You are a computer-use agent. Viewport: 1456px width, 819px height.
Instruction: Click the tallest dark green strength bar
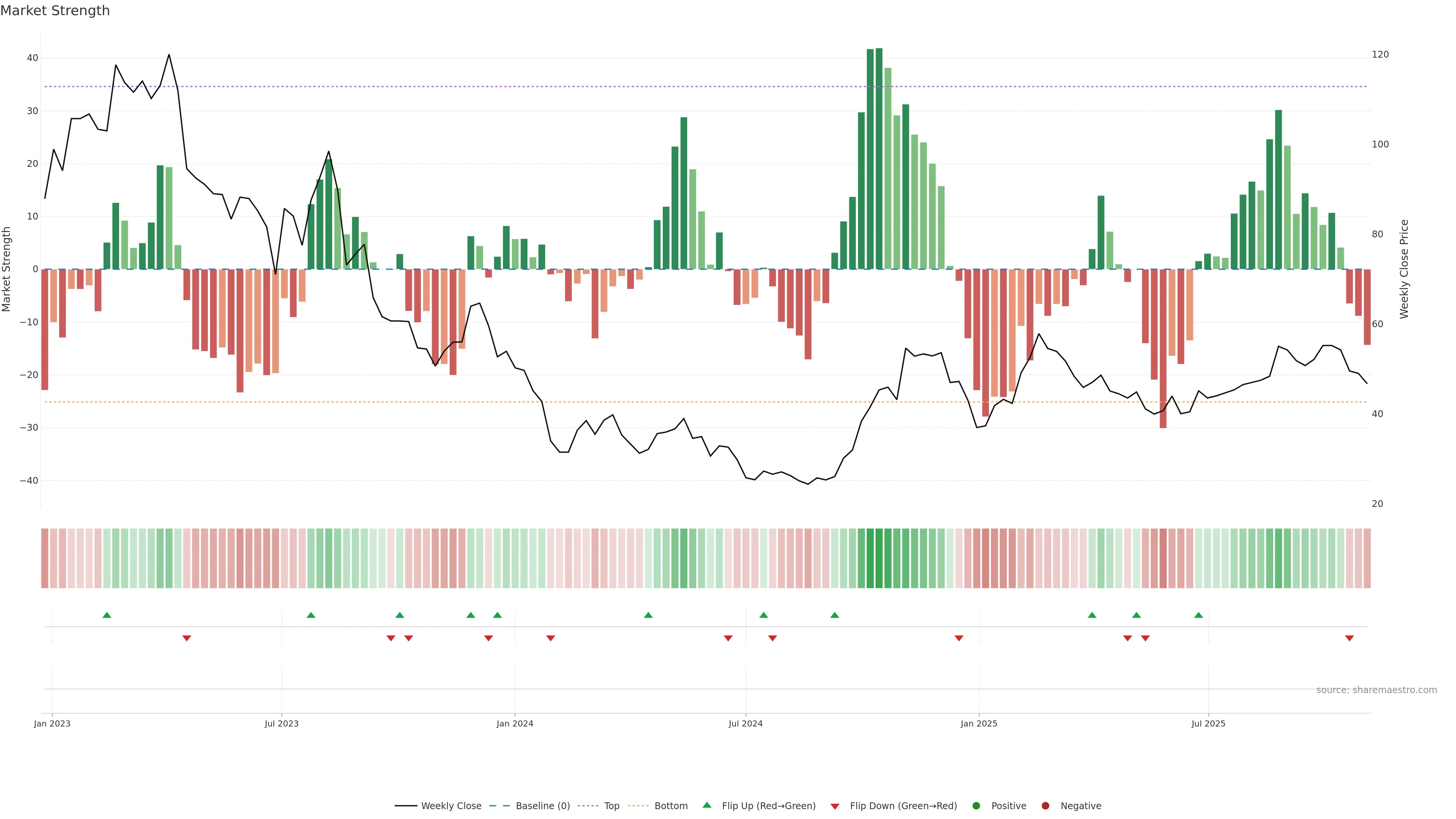pyautogui.click(x=879, y=158)
